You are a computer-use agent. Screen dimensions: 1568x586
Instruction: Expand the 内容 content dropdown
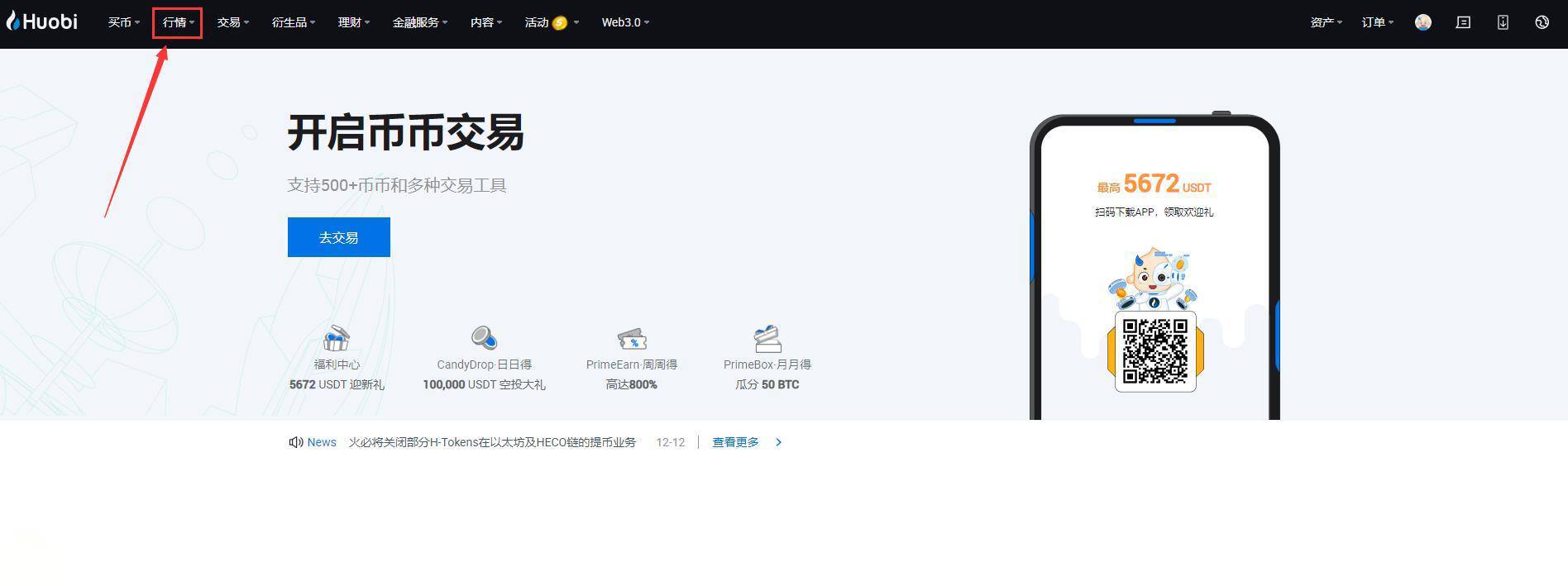(486, 22)
